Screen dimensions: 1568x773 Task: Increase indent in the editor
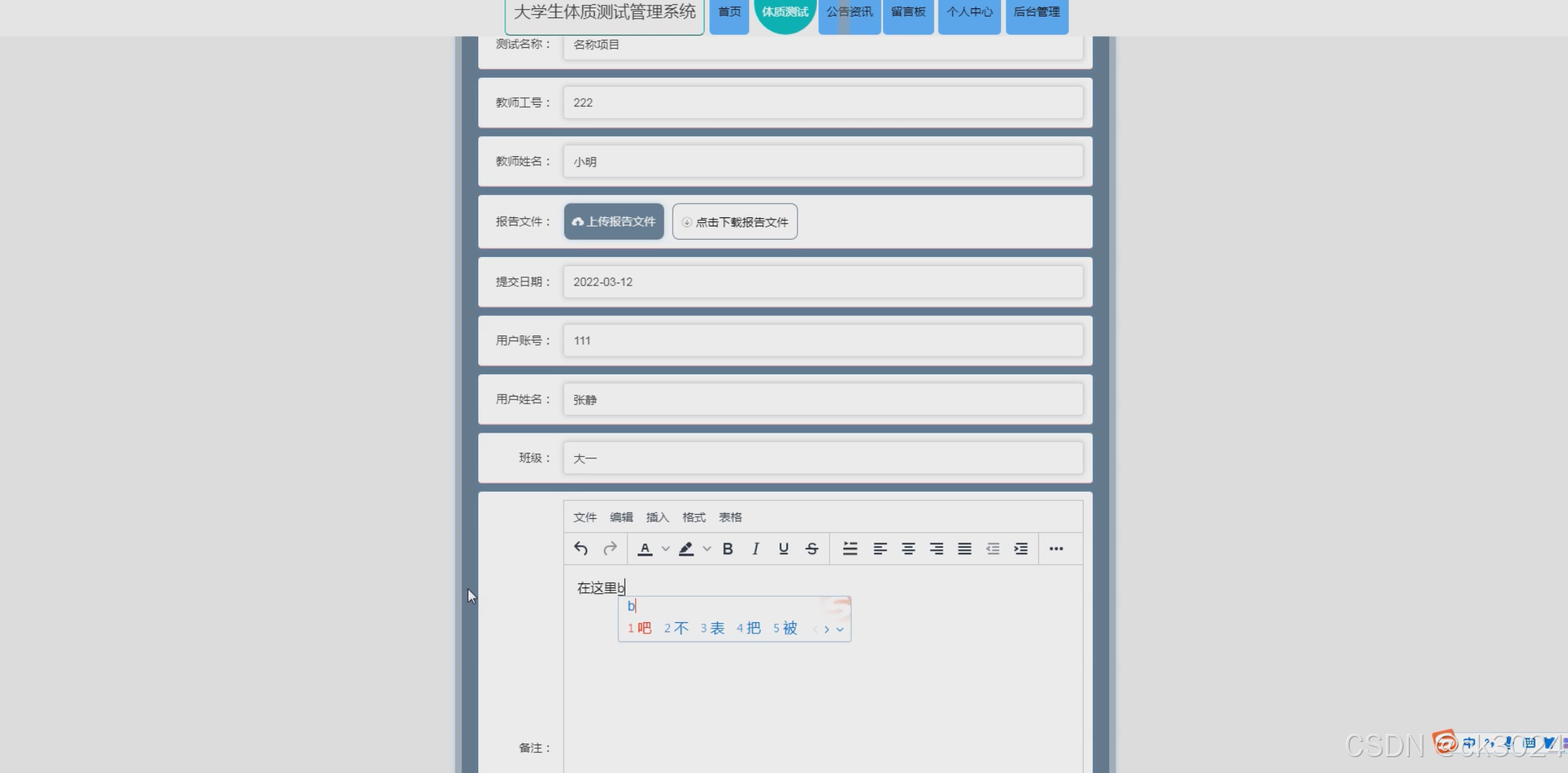pos(1021,549)
